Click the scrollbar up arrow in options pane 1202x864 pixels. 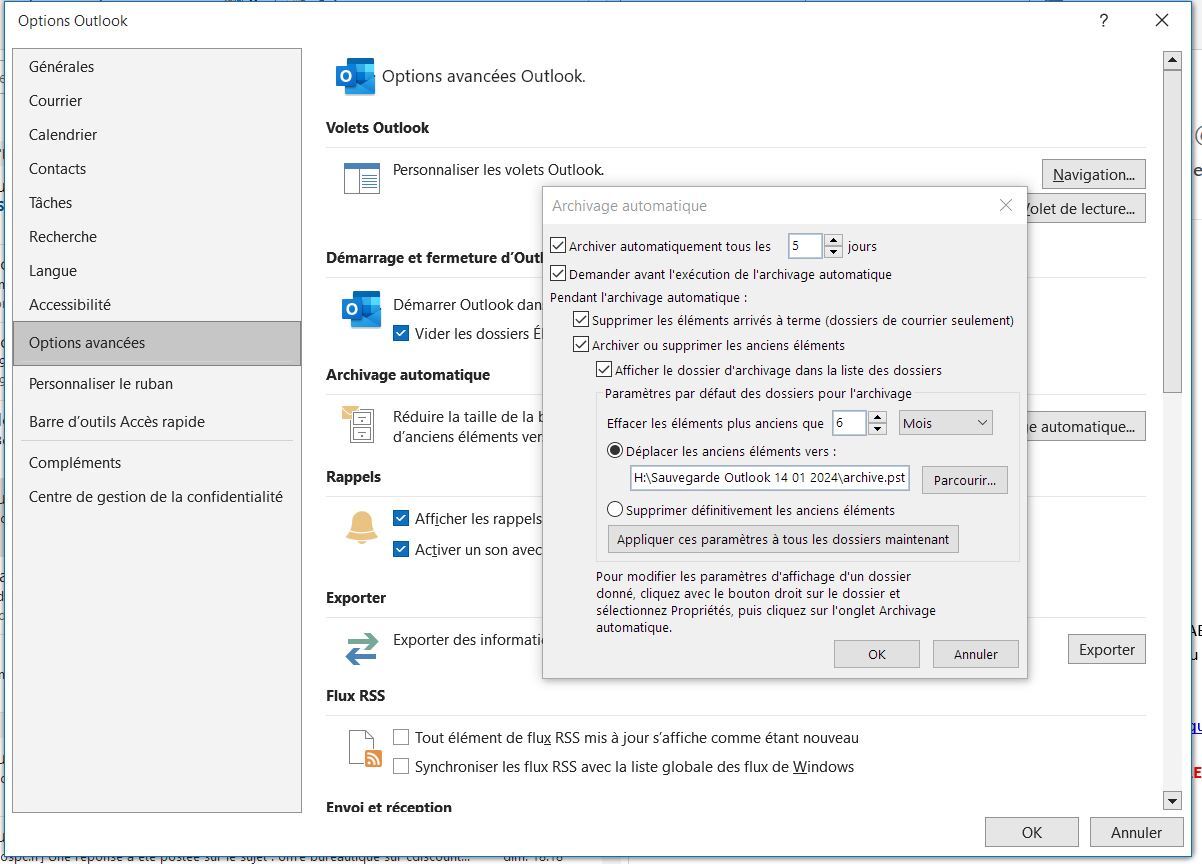tap(1173, 61)
